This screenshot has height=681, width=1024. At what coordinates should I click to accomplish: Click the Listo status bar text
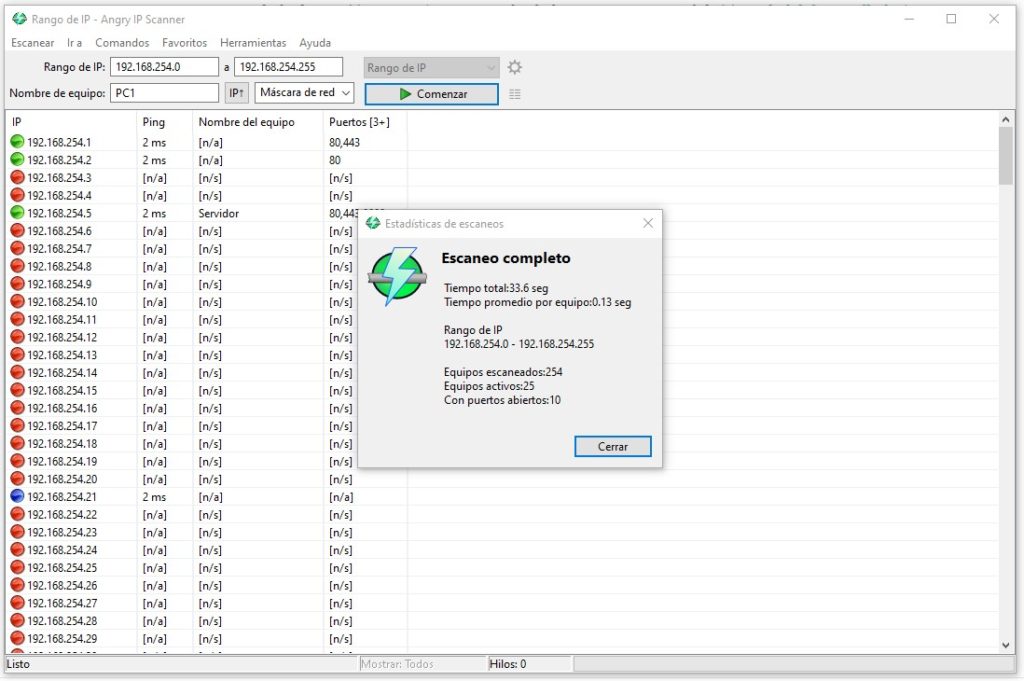point(18,664)
